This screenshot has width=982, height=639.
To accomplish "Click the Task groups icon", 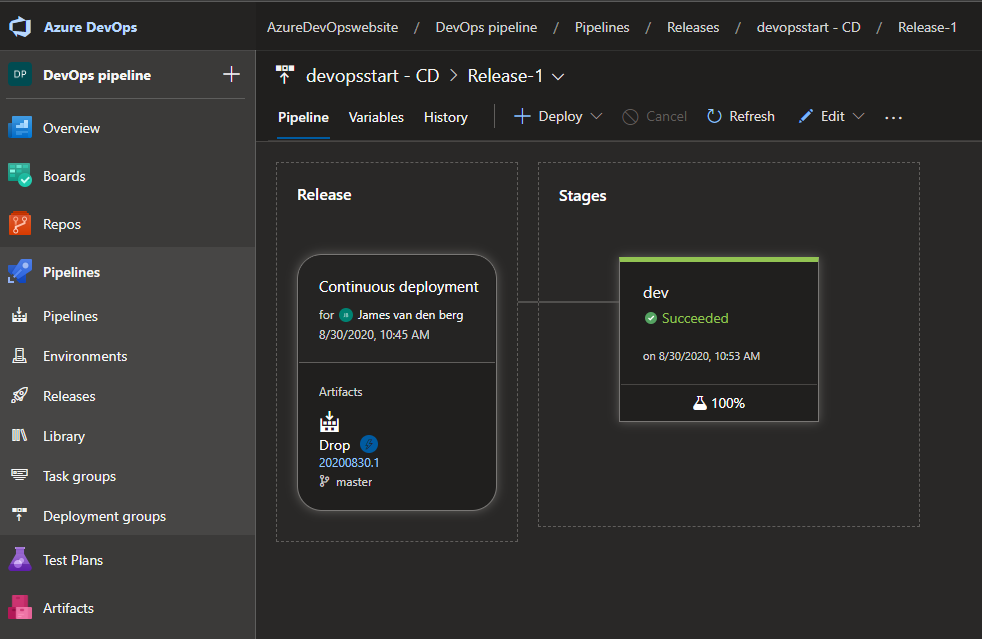I will [x=19, y=475].
